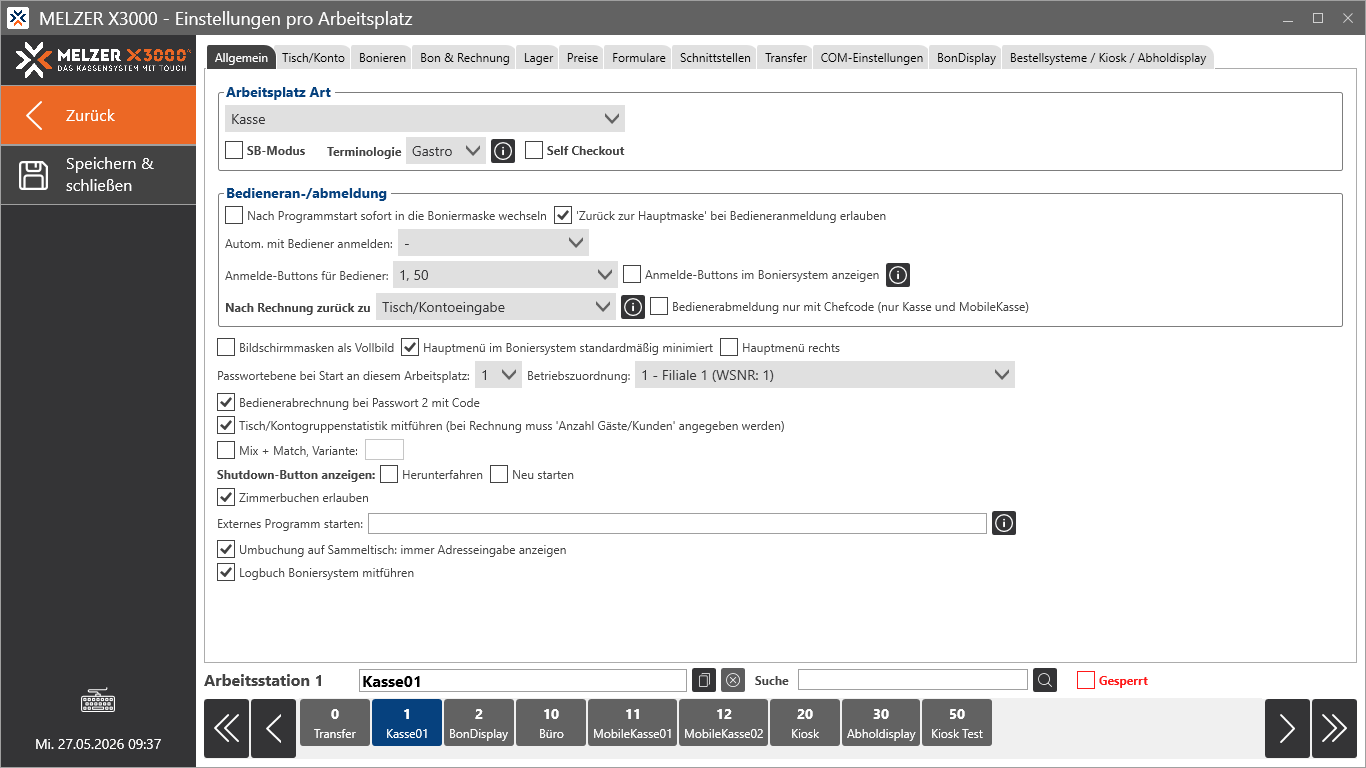1366x768 pixels.
Task: Enable Mix + Match checkbox
Action: [226, 451]
